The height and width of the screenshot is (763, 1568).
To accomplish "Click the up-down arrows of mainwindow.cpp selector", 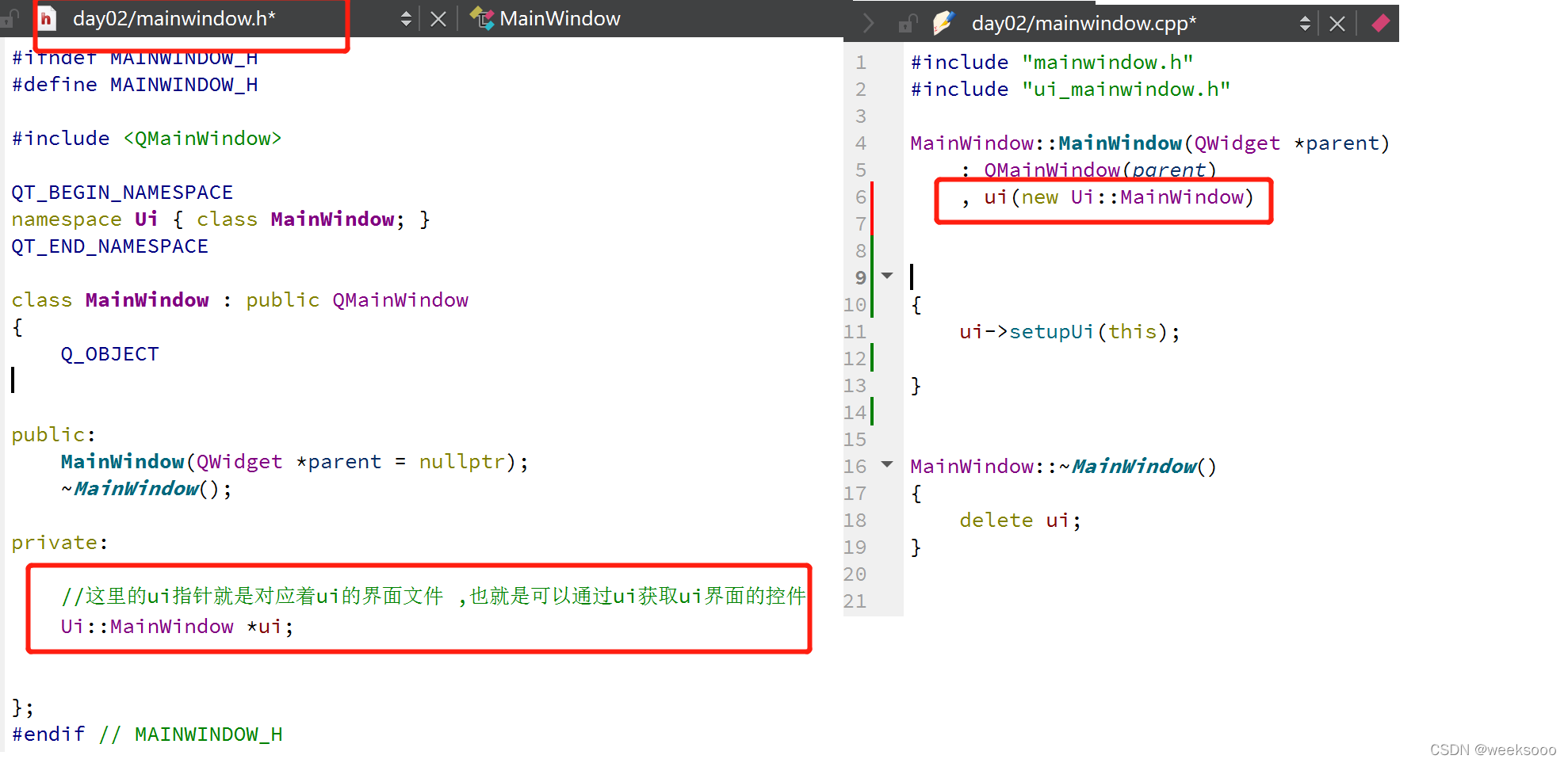I will [x=1305, y=24].
